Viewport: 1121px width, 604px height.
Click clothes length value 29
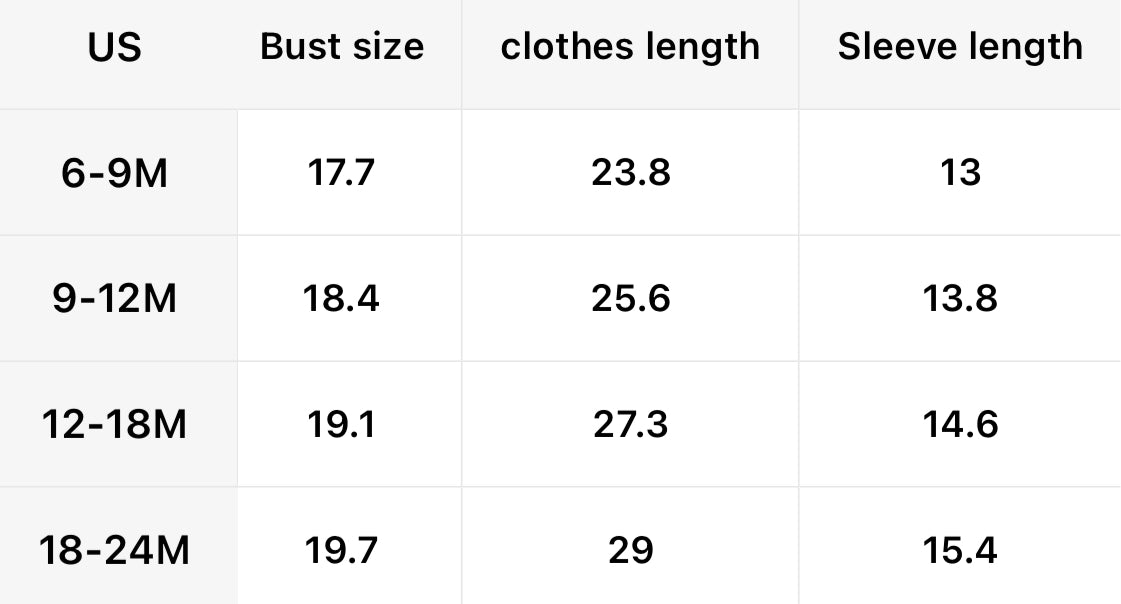[630, 550]
